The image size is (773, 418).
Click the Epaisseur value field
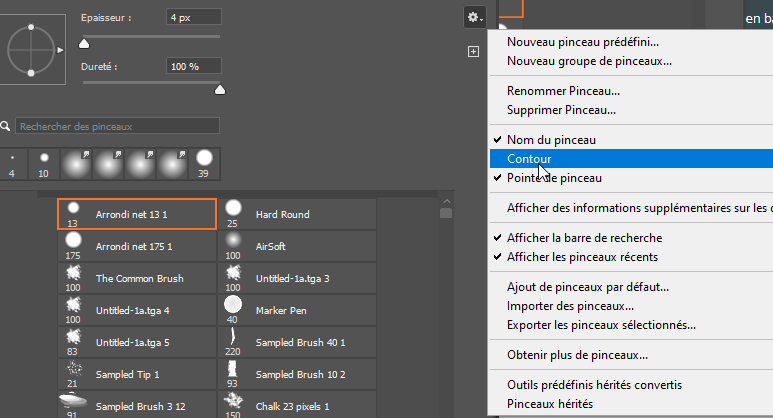click(x=193, y=18)
